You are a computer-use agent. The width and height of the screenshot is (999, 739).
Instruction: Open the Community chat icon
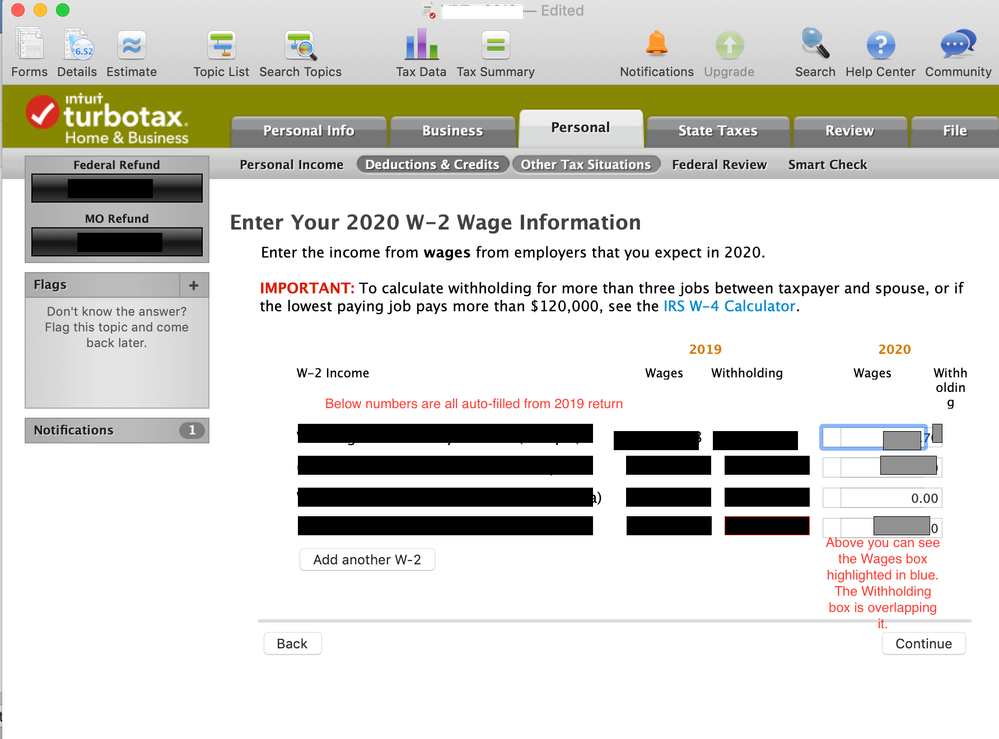point(958,46)
